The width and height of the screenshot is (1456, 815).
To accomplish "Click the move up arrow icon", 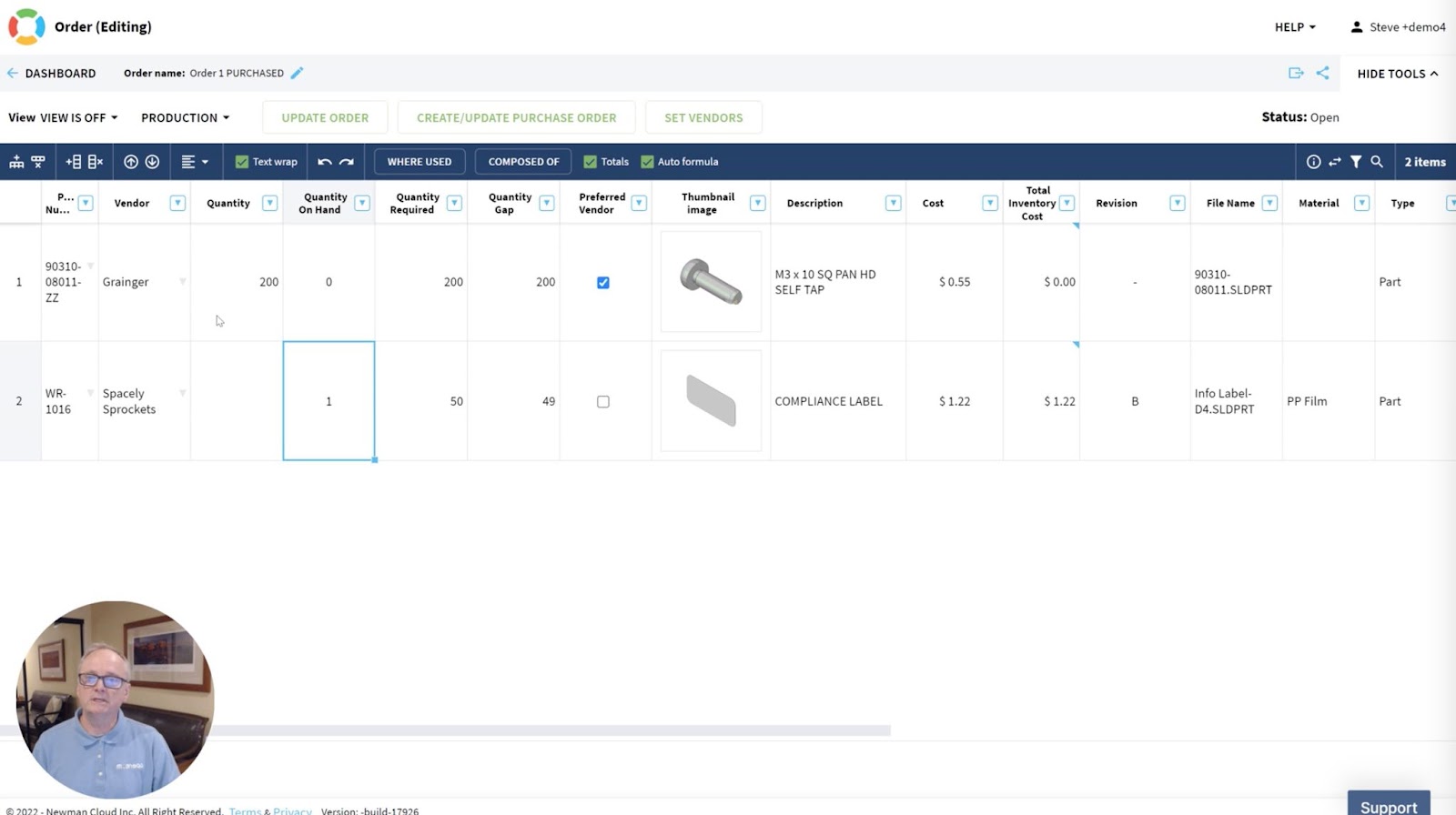I will [x=131, y=162].
